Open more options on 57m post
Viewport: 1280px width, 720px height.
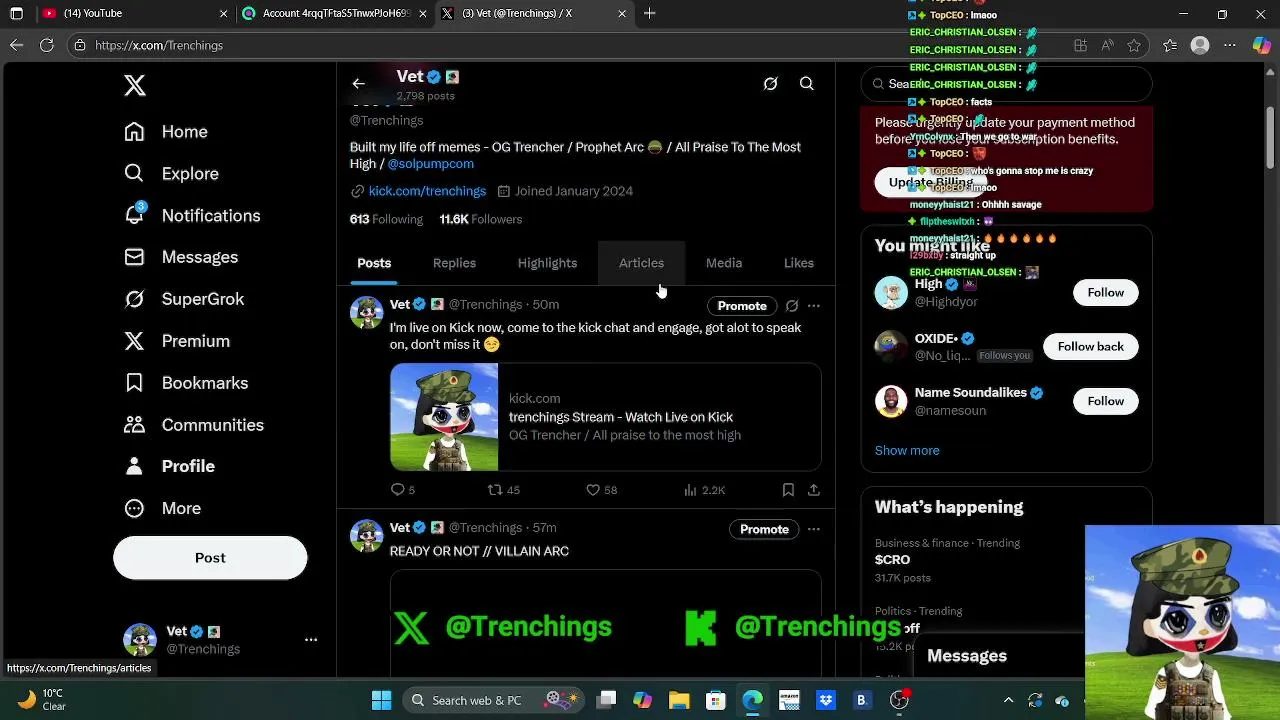pos(814,529)
